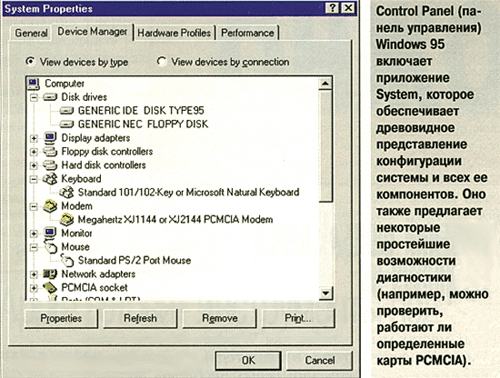Select the 'Display adapters' label
Image resolution: width=500 pixels, height=378 pixels.
tap(96, 138)
